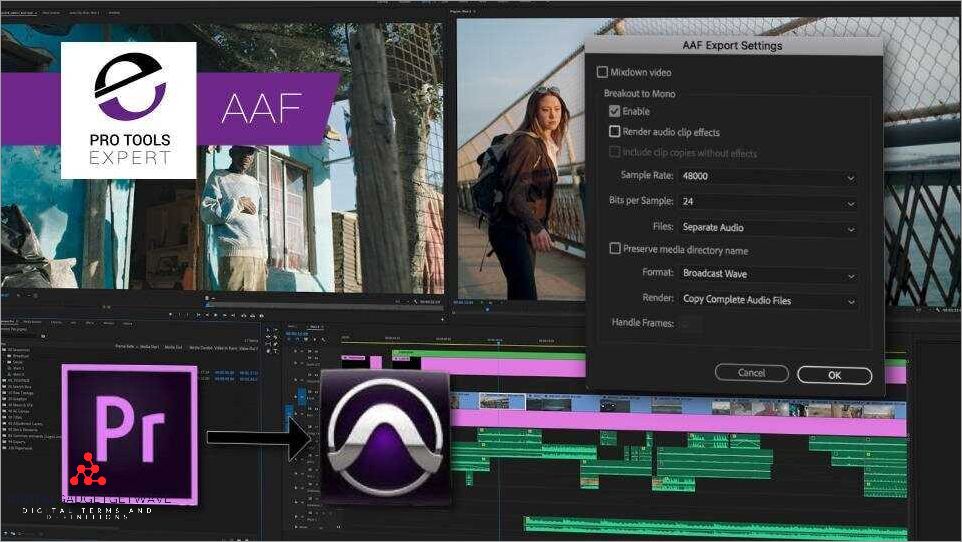
Task: Enable Render audio clip effects
Action: [x=615, y=132]
